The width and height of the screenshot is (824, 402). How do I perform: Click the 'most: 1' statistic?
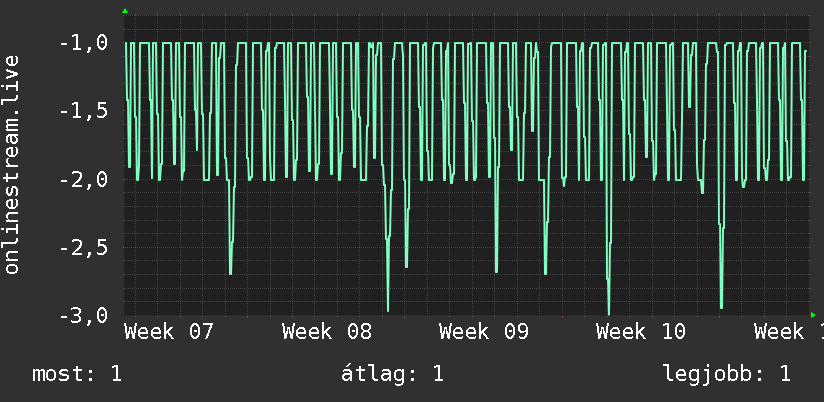(x=77, y=374)
